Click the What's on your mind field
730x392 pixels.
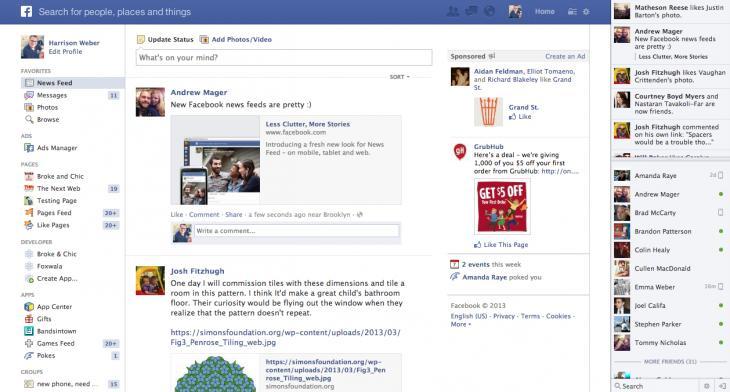tap(284, 58)
